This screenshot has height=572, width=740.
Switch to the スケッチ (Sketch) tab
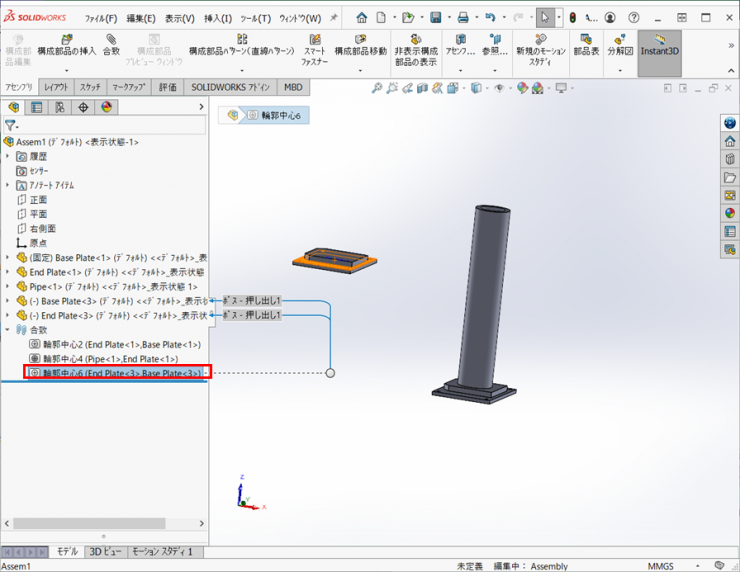[x=90, y=88]
